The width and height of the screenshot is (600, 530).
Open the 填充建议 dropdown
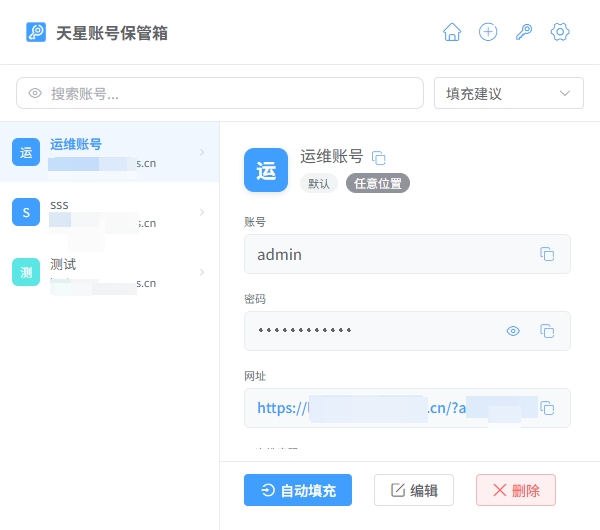coord(509,93)
